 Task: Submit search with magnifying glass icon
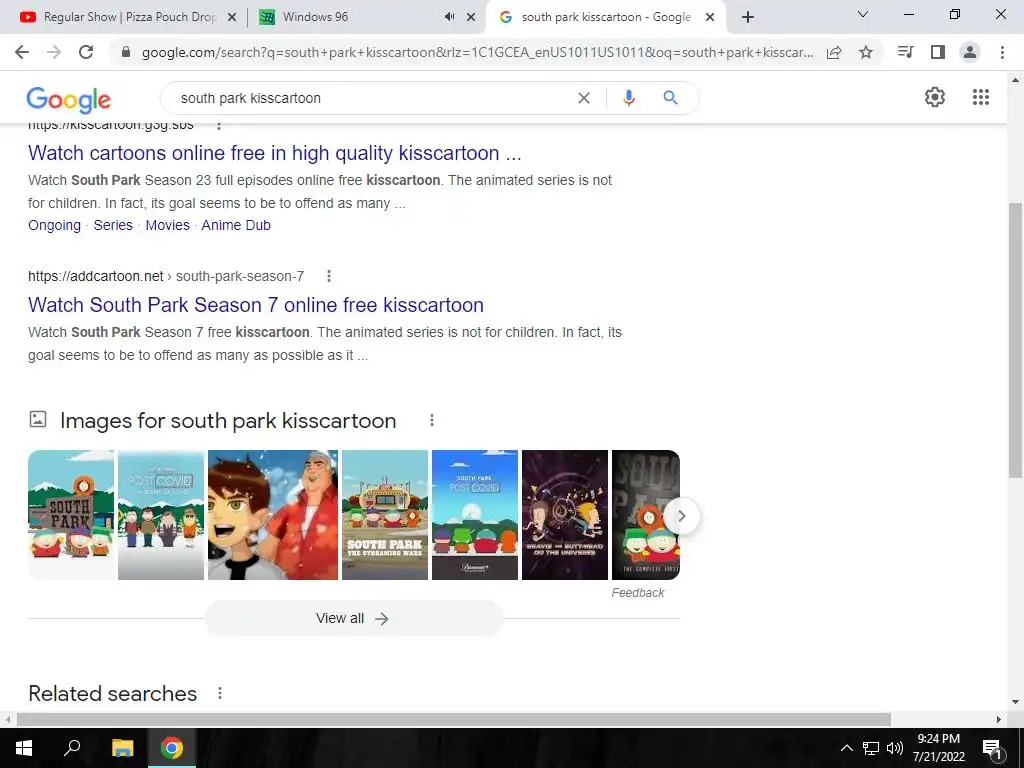click(670, 98)
